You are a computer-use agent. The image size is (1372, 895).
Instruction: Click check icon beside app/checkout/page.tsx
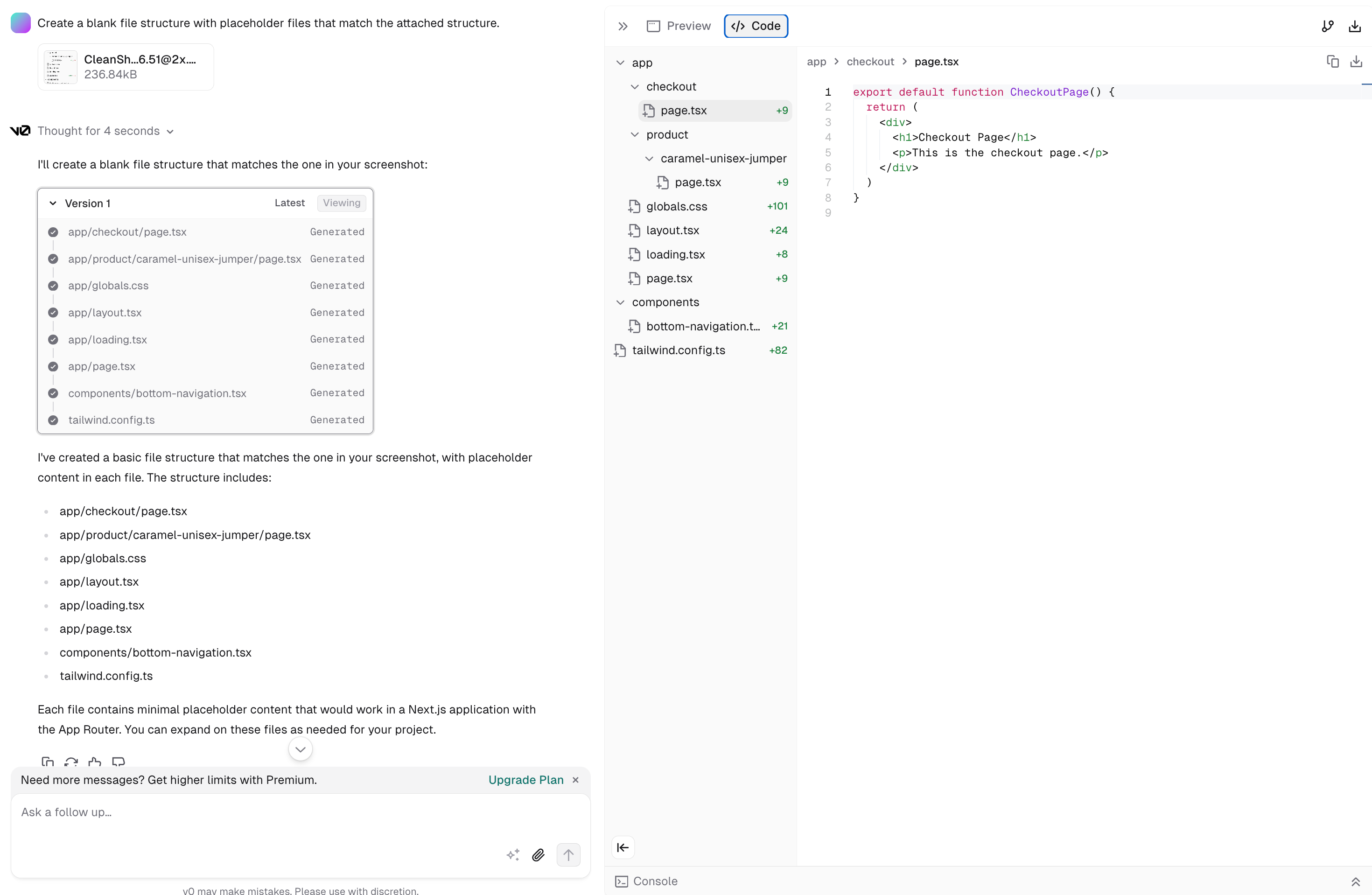(x=53, y=231)
